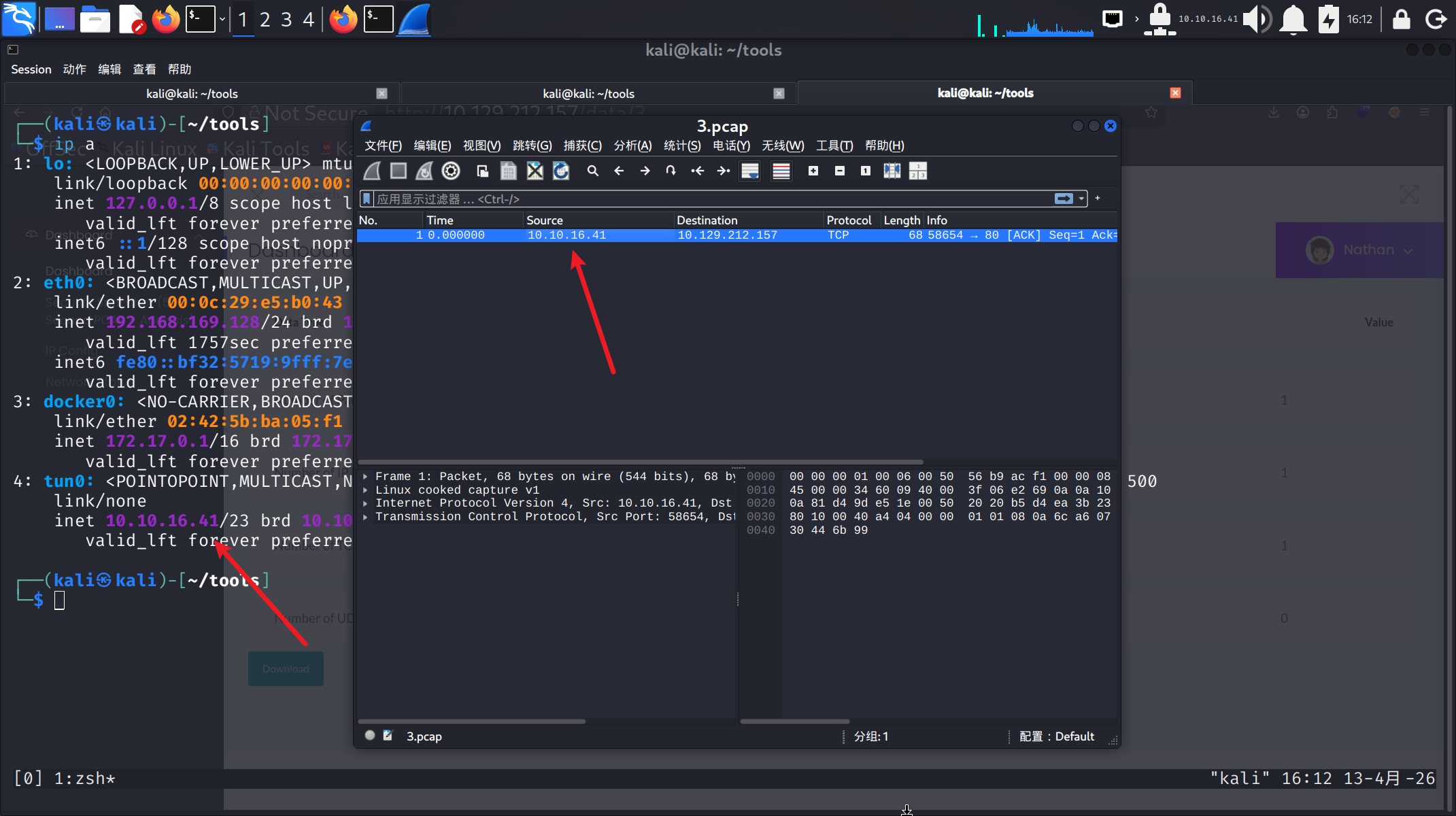Toggle packet colorization rules button

click(x=781, y=171)
